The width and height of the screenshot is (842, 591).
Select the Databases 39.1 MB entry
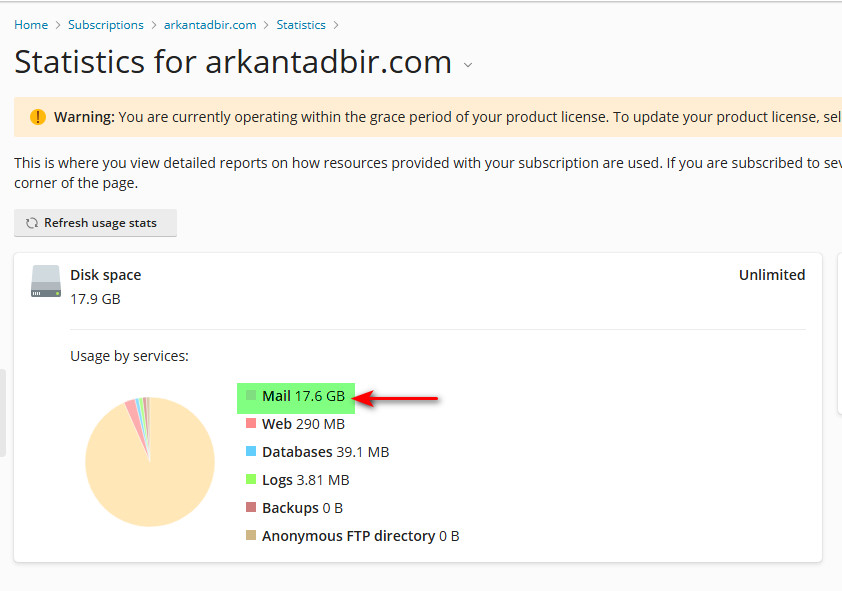pos(325,452)
